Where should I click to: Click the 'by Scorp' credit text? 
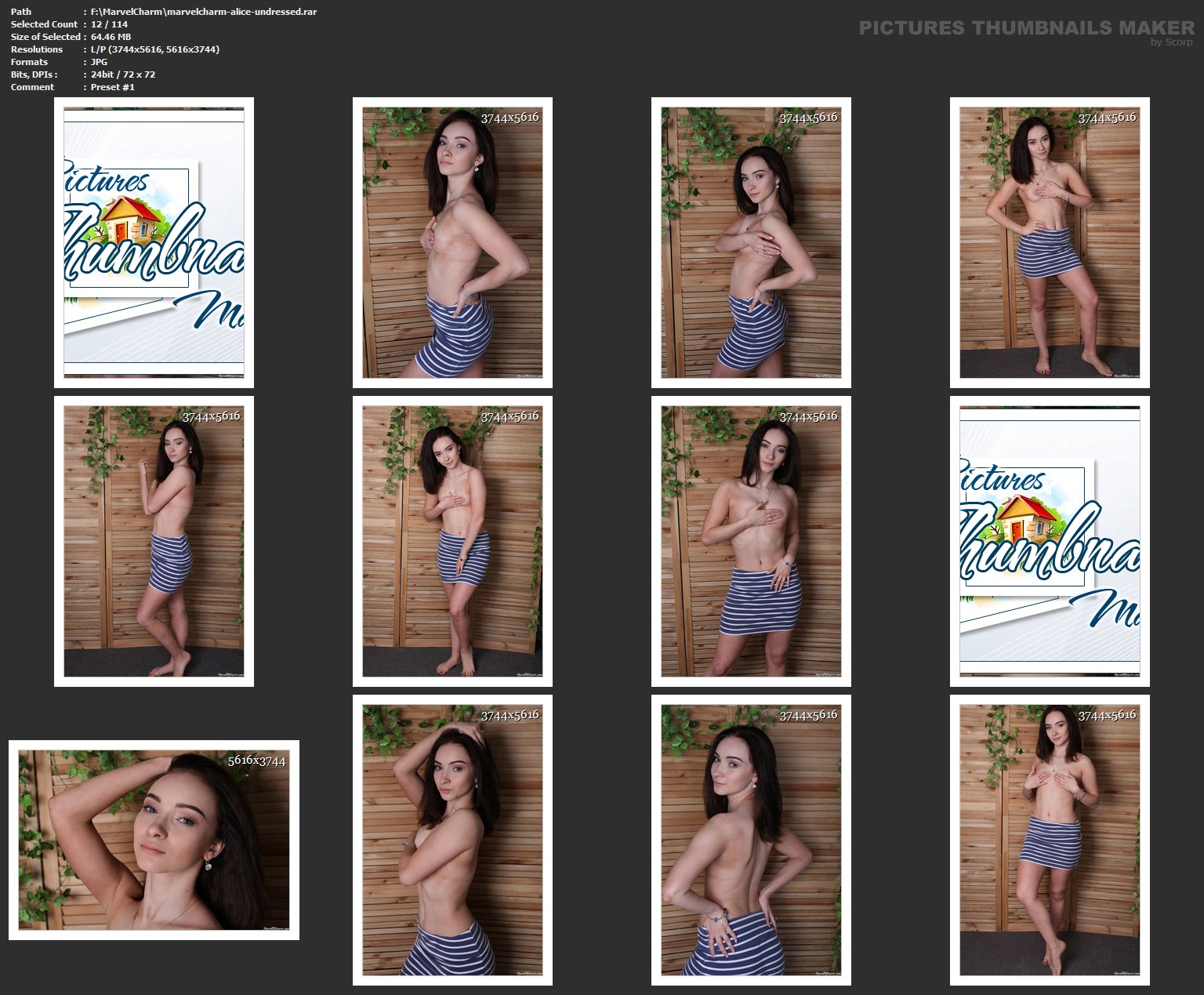click(1171, 42)
